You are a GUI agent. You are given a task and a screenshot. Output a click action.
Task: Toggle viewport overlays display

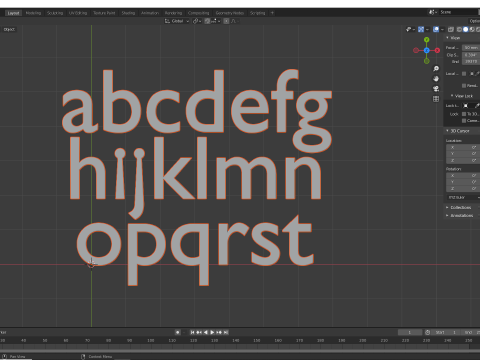(436, 30)
